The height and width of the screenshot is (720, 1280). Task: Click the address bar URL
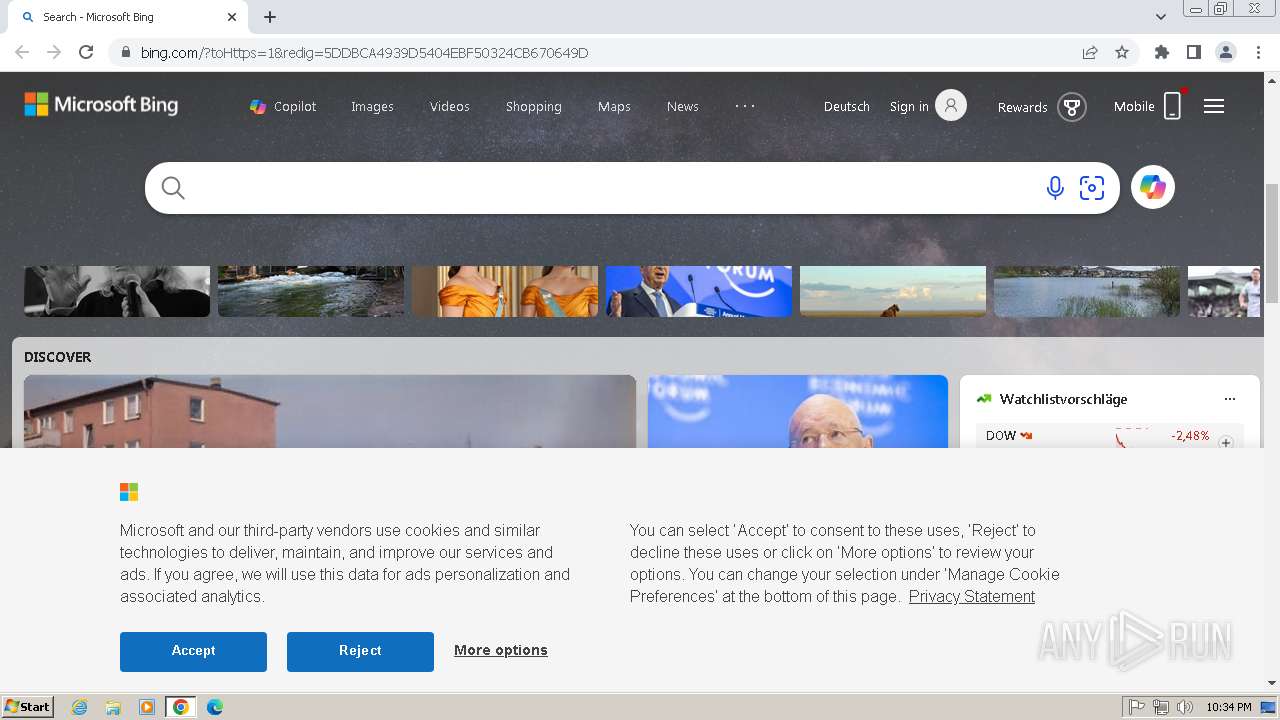pyautogui.click(x=364, y=52)
